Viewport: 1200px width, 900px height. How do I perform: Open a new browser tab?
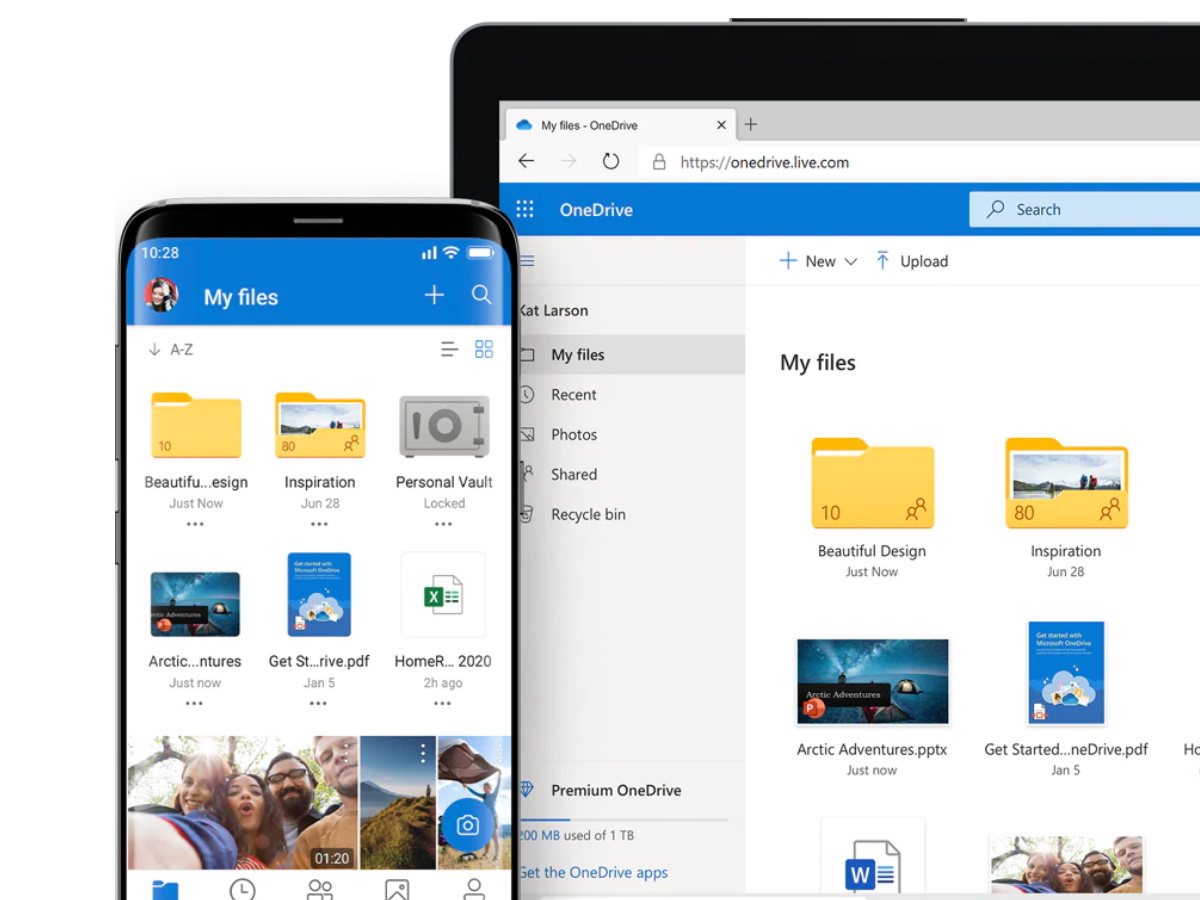pyautogui.click(x=750, y=125)
